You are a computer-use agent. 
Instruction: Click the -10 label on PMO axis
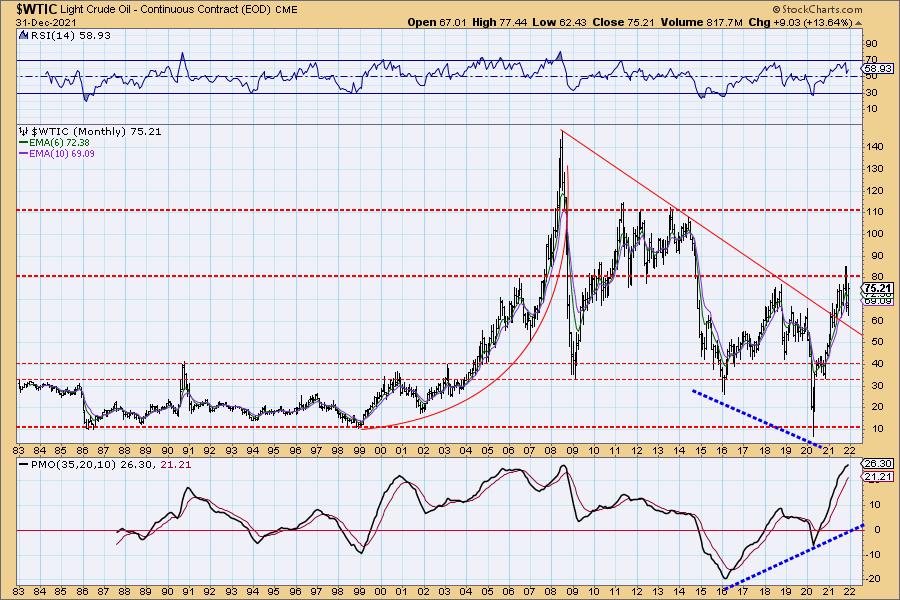click(872, 555)
